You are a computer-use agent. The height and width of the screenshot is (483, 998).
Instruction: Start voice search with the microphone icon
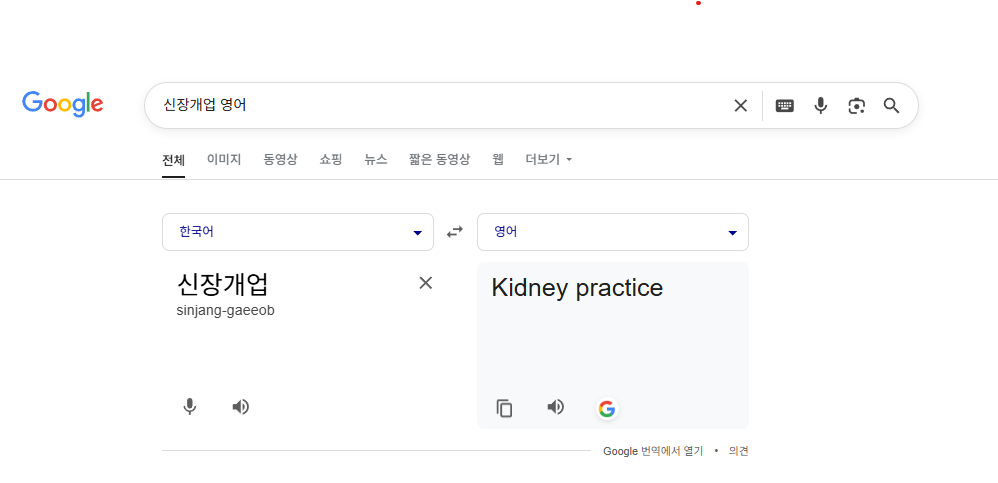click(821, 106)
